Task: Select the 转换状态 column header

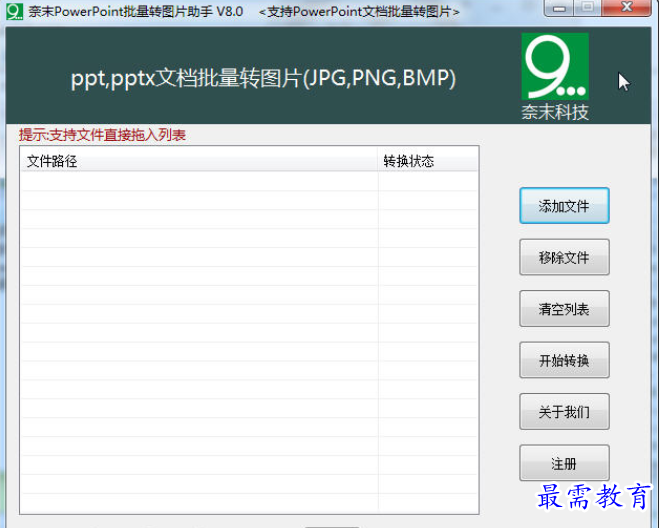Action: 428,161
